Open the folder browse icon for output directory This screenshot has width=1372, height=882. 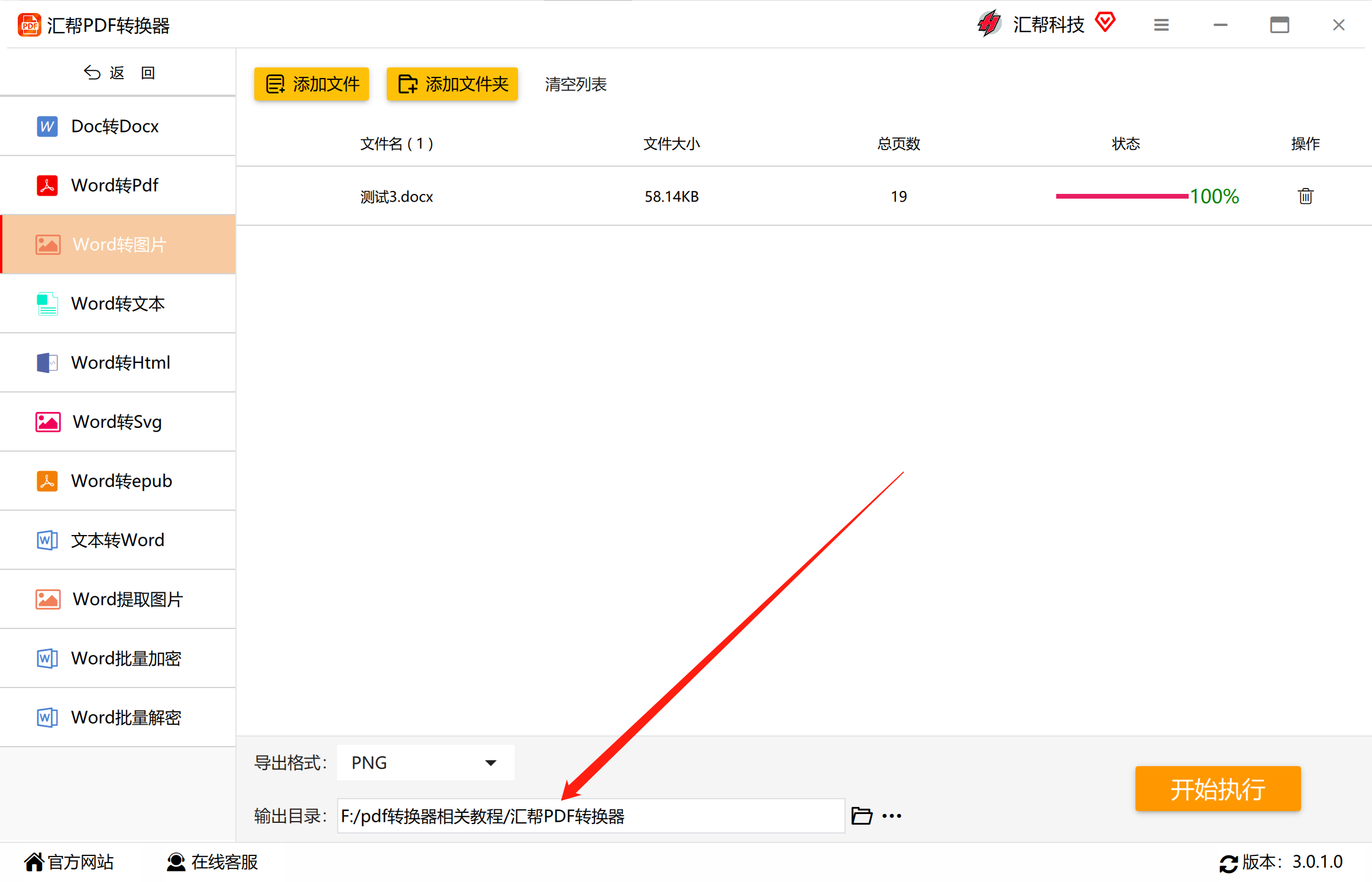coord(862,816)
